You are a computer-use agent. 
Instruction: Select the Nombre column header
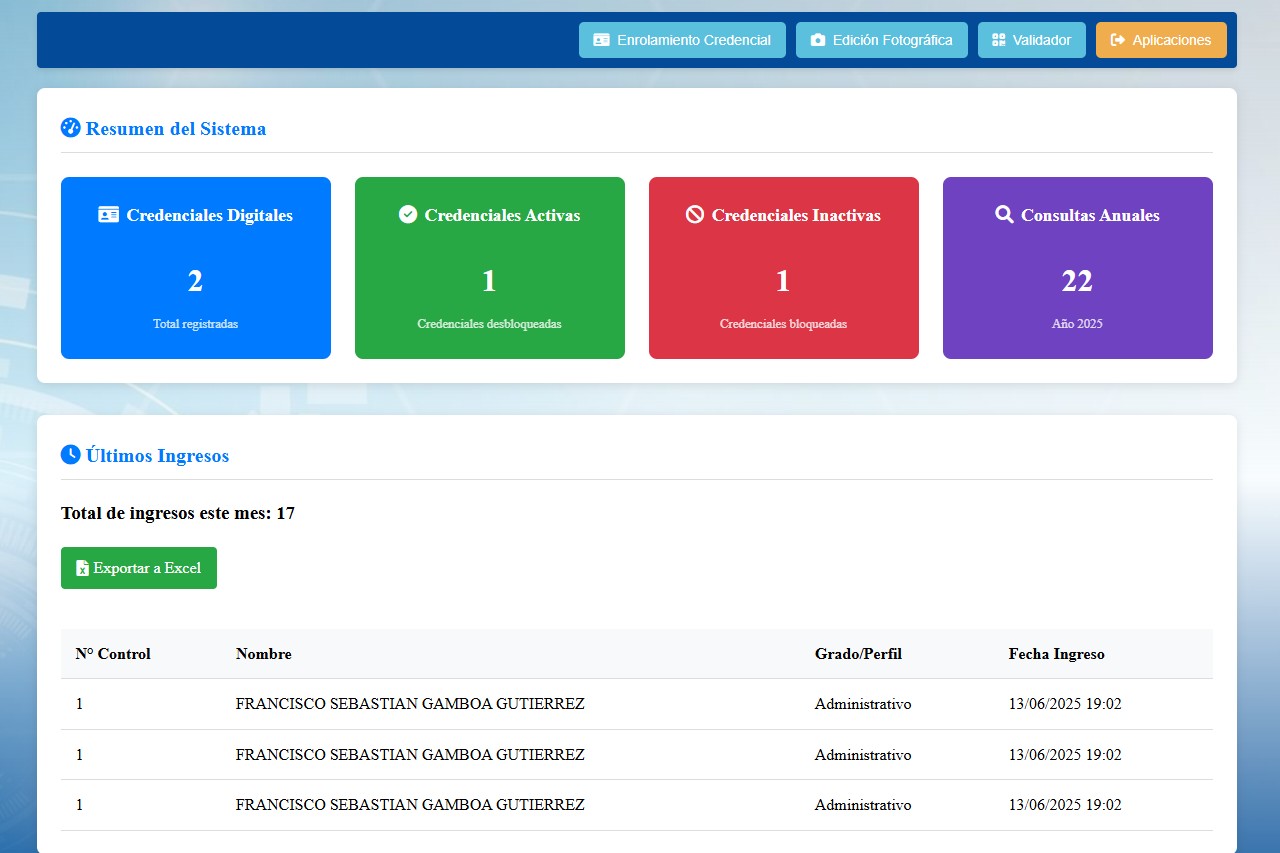point(264,654)
